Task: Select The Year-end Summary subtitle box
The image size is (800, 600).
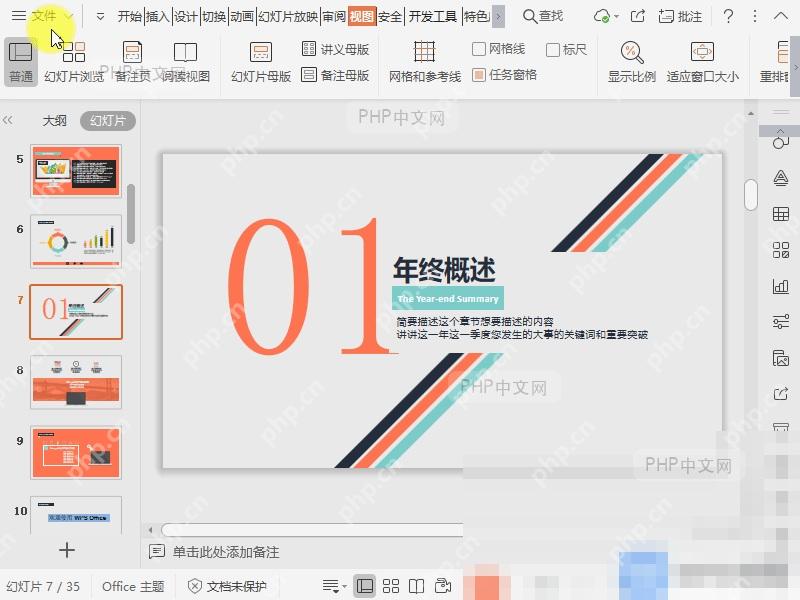Action: 448,298
